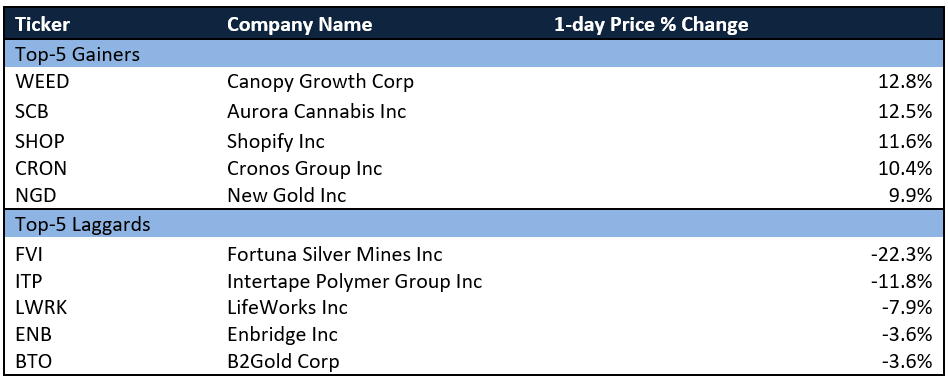Click the CRON ticker cell
948x379 pixels.
(x=41, y=168)
